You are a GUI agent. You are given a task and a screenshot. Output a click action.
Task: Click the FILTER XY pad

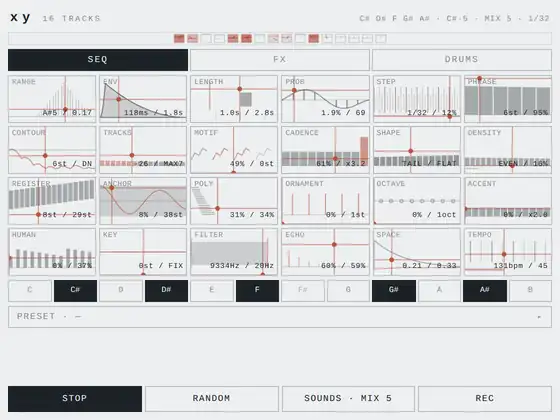(234, 252)
